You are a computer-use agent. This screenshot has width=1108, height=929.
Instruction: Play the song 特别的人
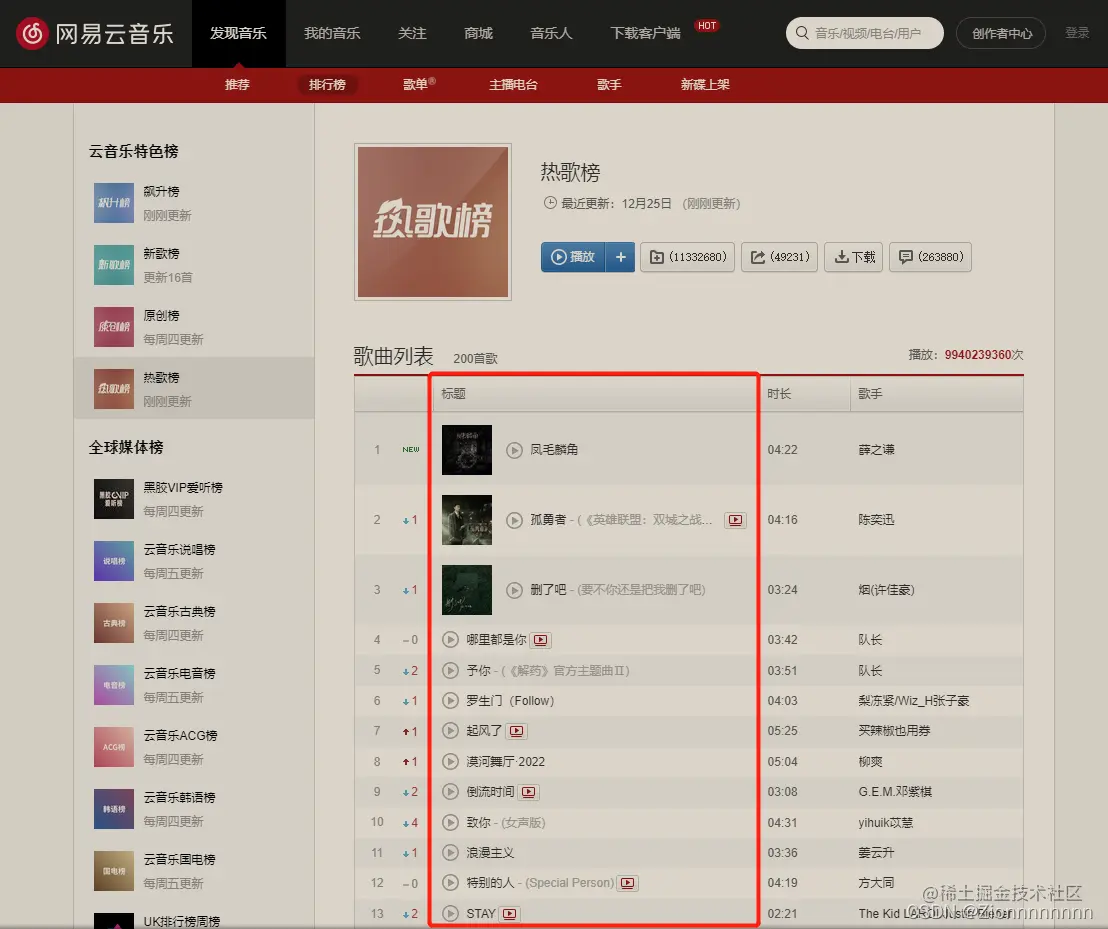(450, 883)
